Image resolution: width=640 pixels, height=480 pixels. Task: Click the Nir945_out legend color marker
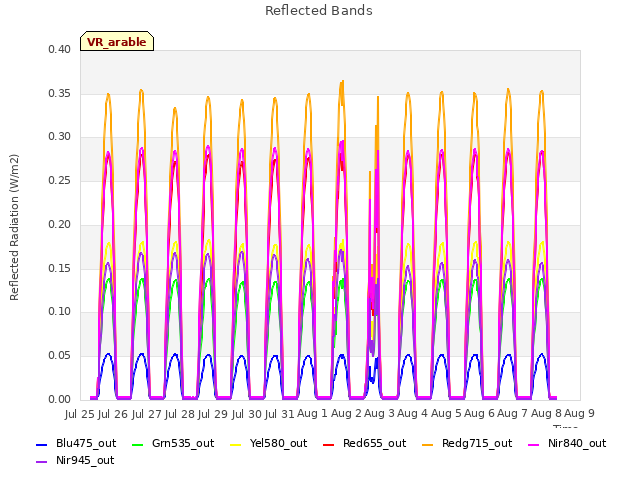click(x=42, y=462)
